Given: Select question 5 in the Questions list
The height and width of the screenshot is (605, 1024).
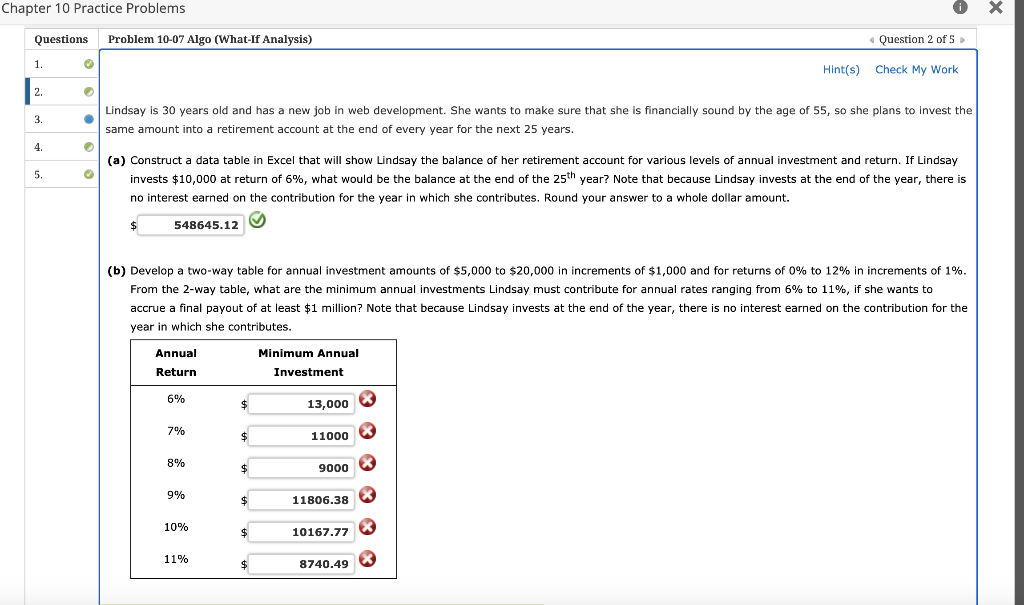Looking at the screenshot, I should pyautogui.click(x=61, y=174).
